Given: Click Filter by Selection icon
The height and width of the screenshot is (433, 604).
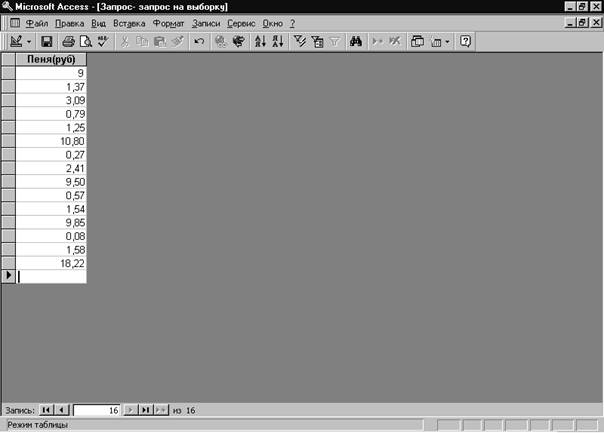Looking at the screenshot, I should pos(299,41).
